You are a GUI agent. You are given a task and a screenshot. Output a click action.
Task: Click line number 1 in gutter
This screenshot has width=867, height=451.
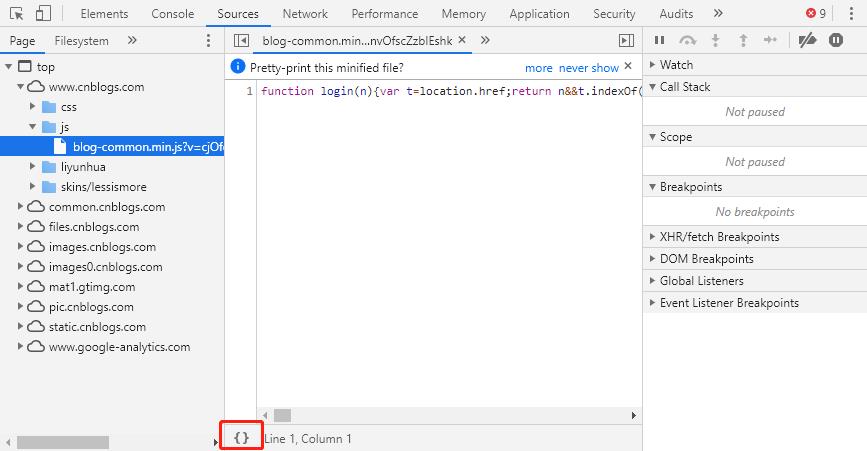tap(249, 91)
